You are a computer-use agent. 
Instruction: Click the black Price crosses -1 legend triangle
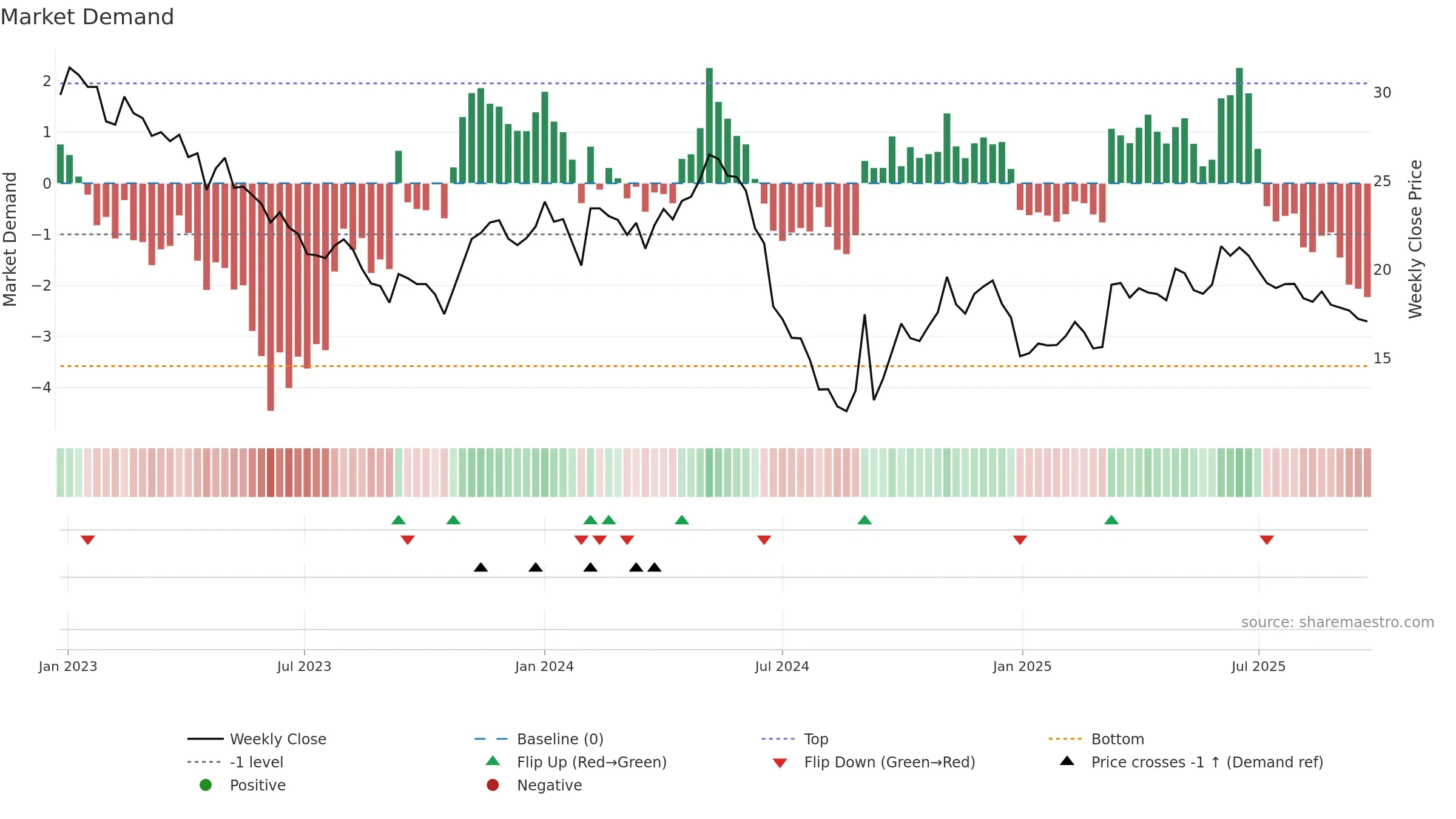(x=1067, y=761)
